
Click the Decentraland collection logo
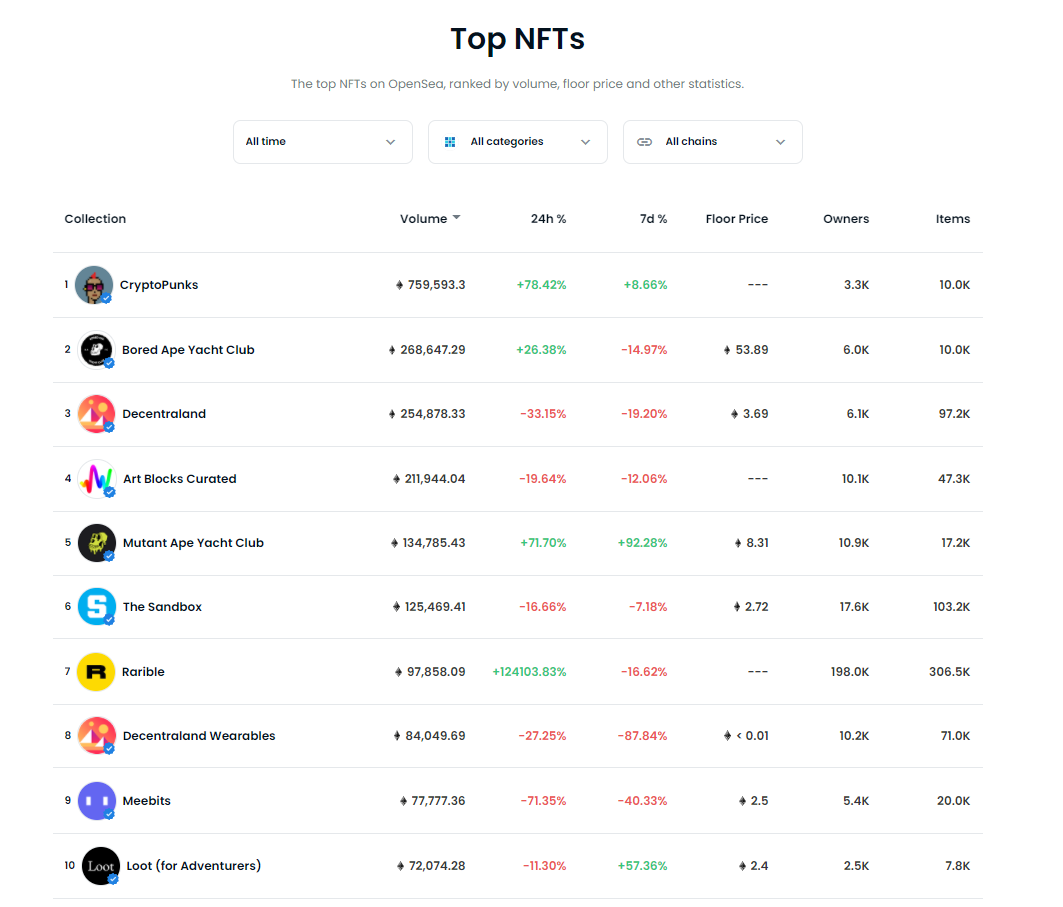tap(97, 414)
